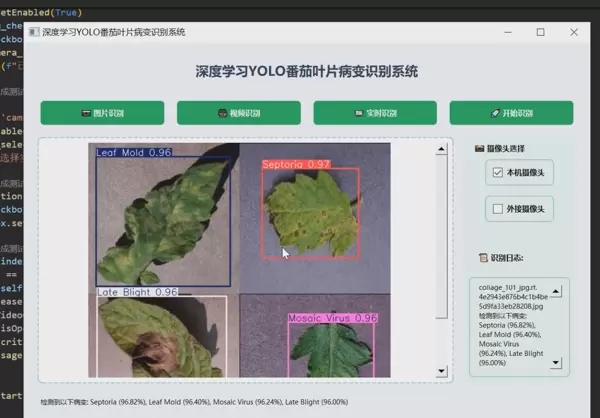Click the log icon beside 识别日志

tap(483, 257)
